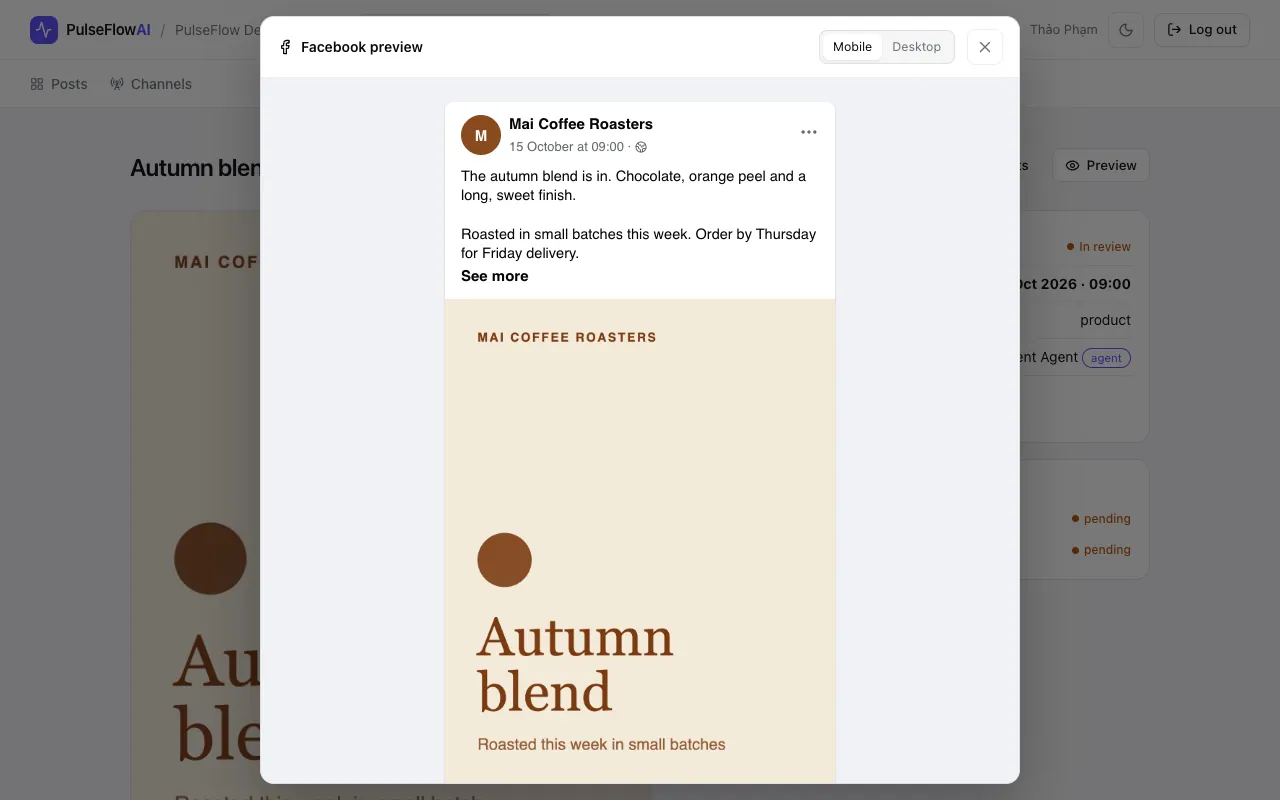
Task: Close the Facebook preview dialog
Action: click(x=985, y=47)
